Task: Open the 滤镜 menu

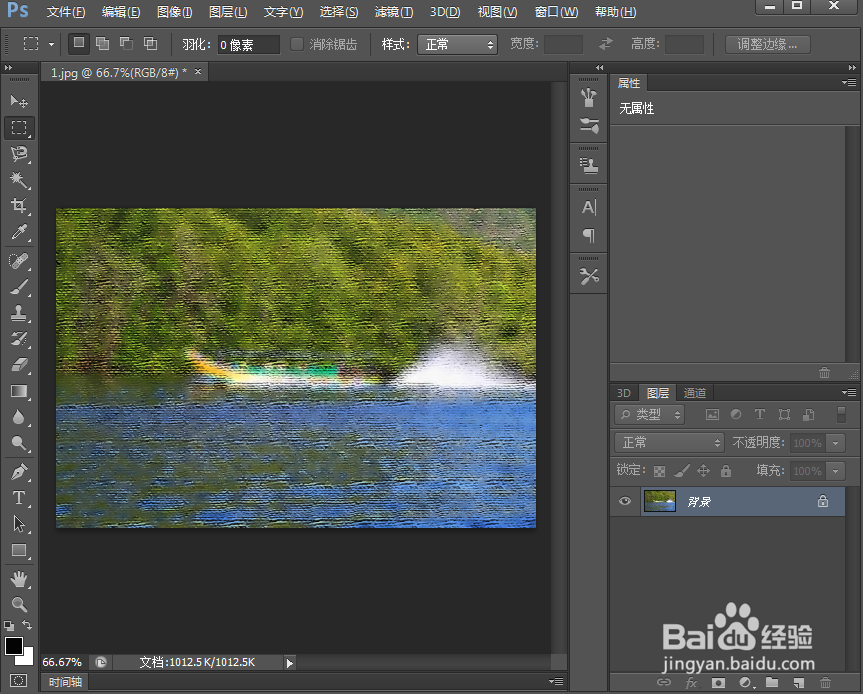Action: pos(394,12)
